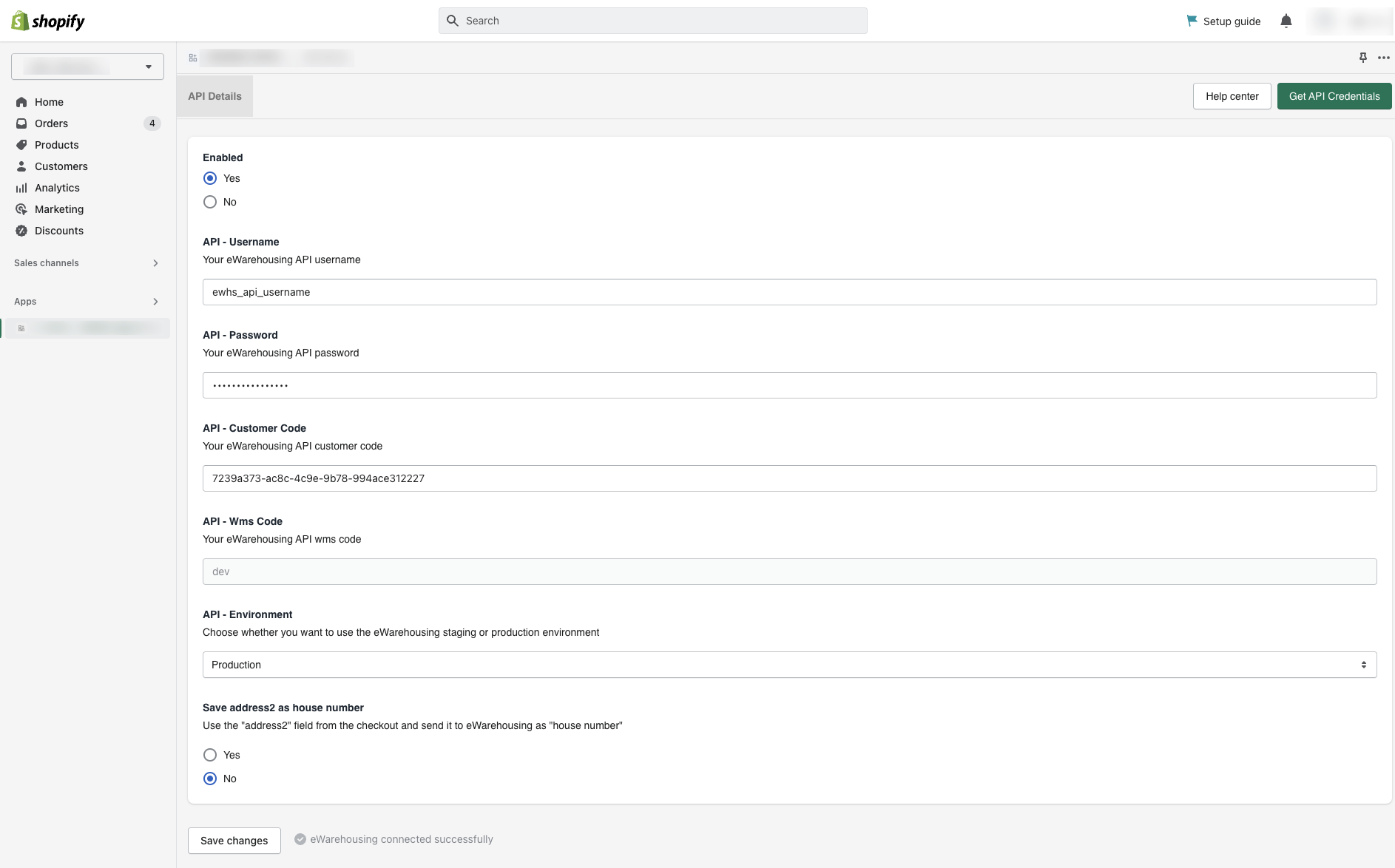Select Yes for saving address2 as house number
The width and height of the screenshot is (1395, 868).
(210, 755)
